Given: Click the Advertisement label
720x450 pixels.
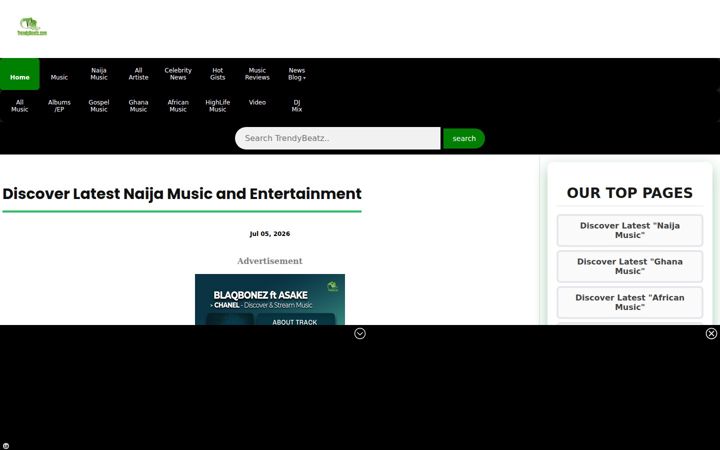Looking at the screenshot, I should coord(270,261).
